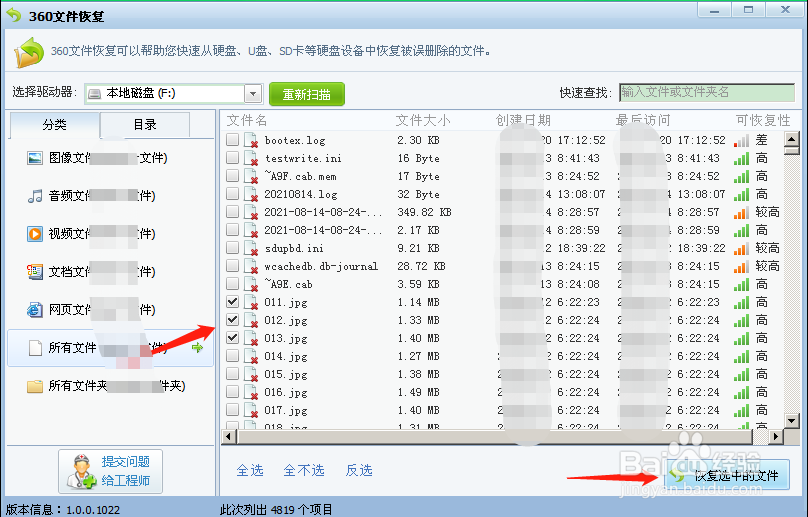Click the 恢复选中的文件 button

[727, 475]
